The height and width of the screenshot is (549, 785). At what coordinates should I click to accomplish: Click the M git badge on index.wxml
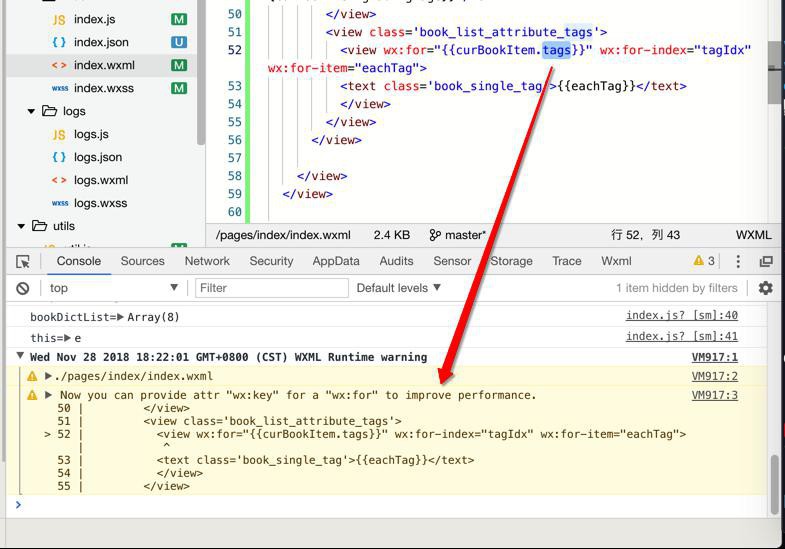179,65
